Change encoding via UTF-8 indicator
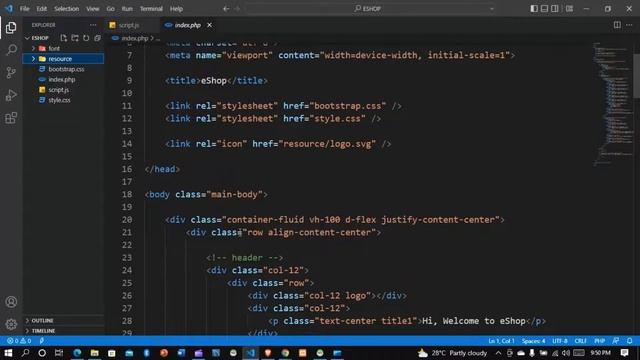Image resolution: width=640 pixels, height=360 pixels. tap(559, 341)
